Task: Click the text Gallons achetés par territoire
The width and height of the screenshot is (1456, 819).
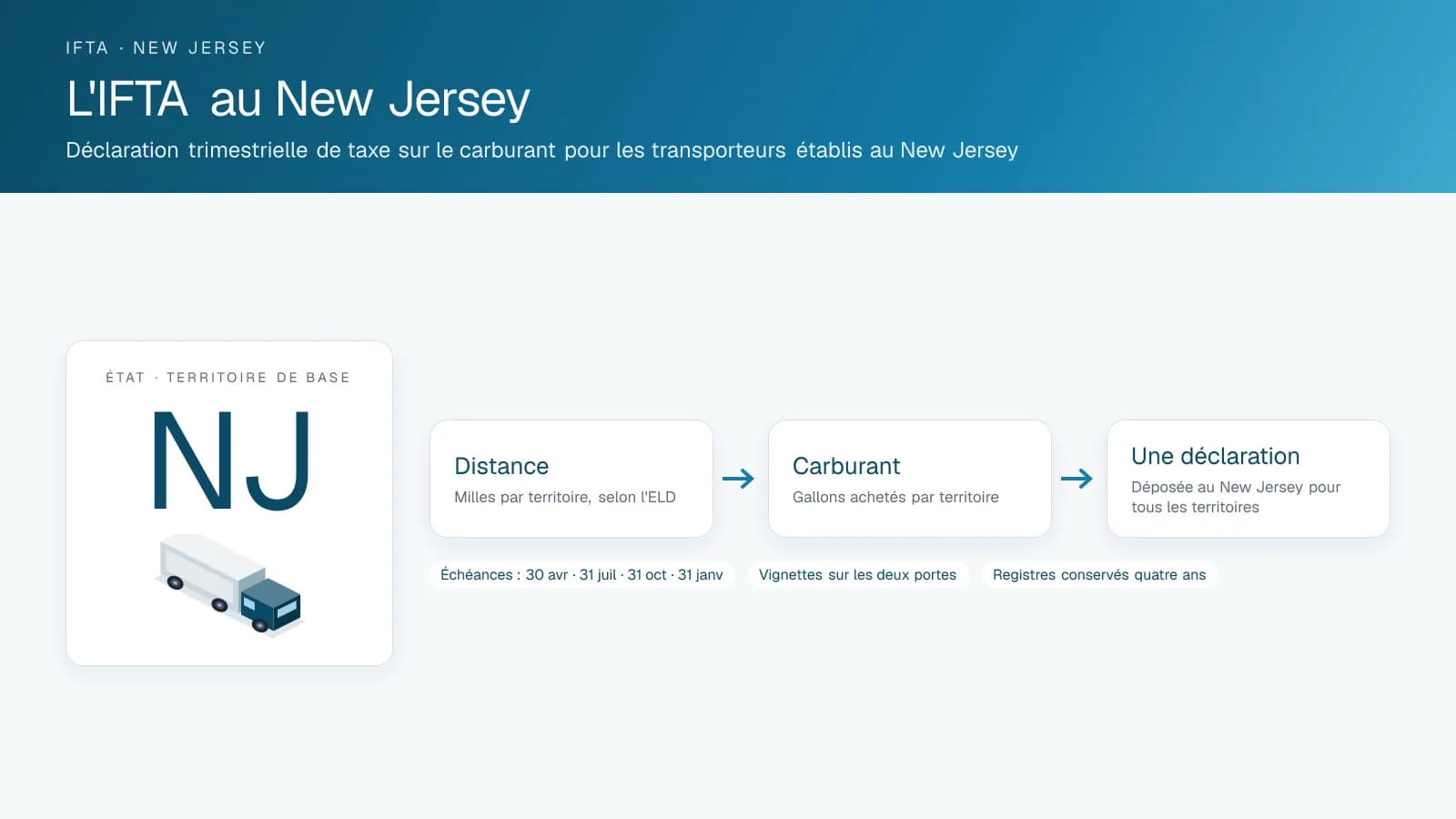Action: [x=895, y=497]
